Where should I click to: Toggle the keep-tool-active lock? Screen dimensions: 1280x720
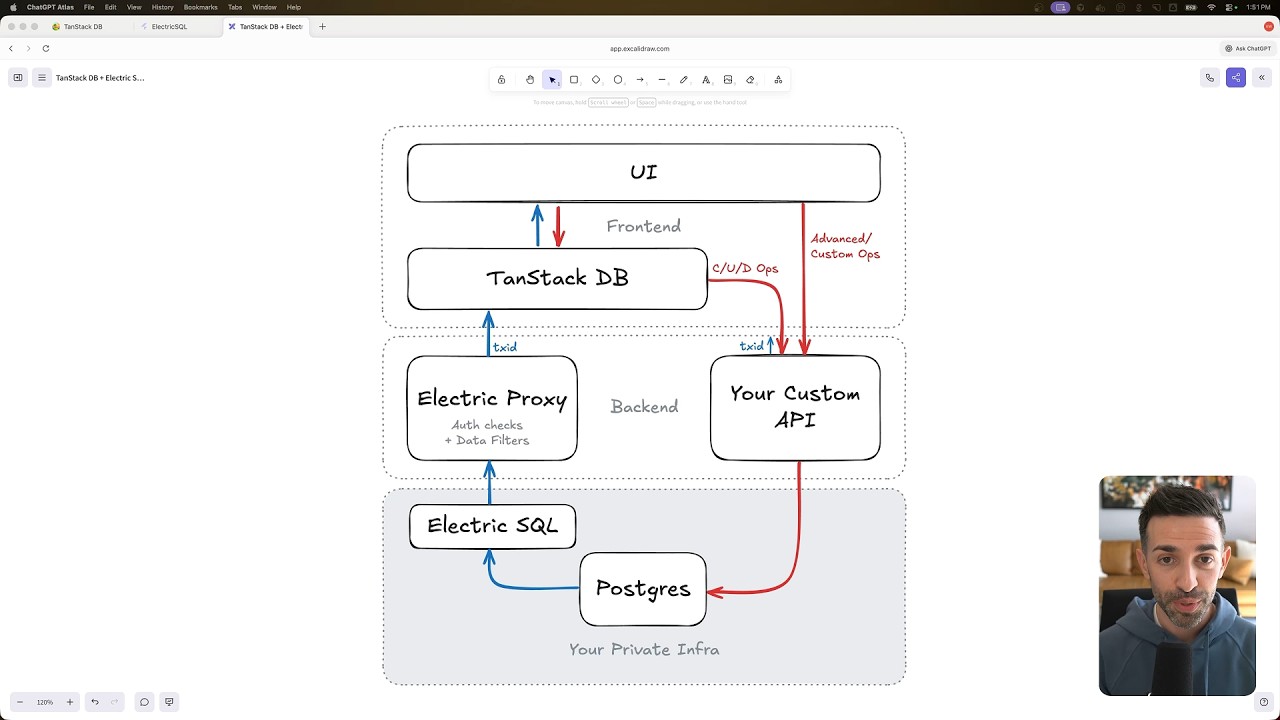(x=501, y=79)
